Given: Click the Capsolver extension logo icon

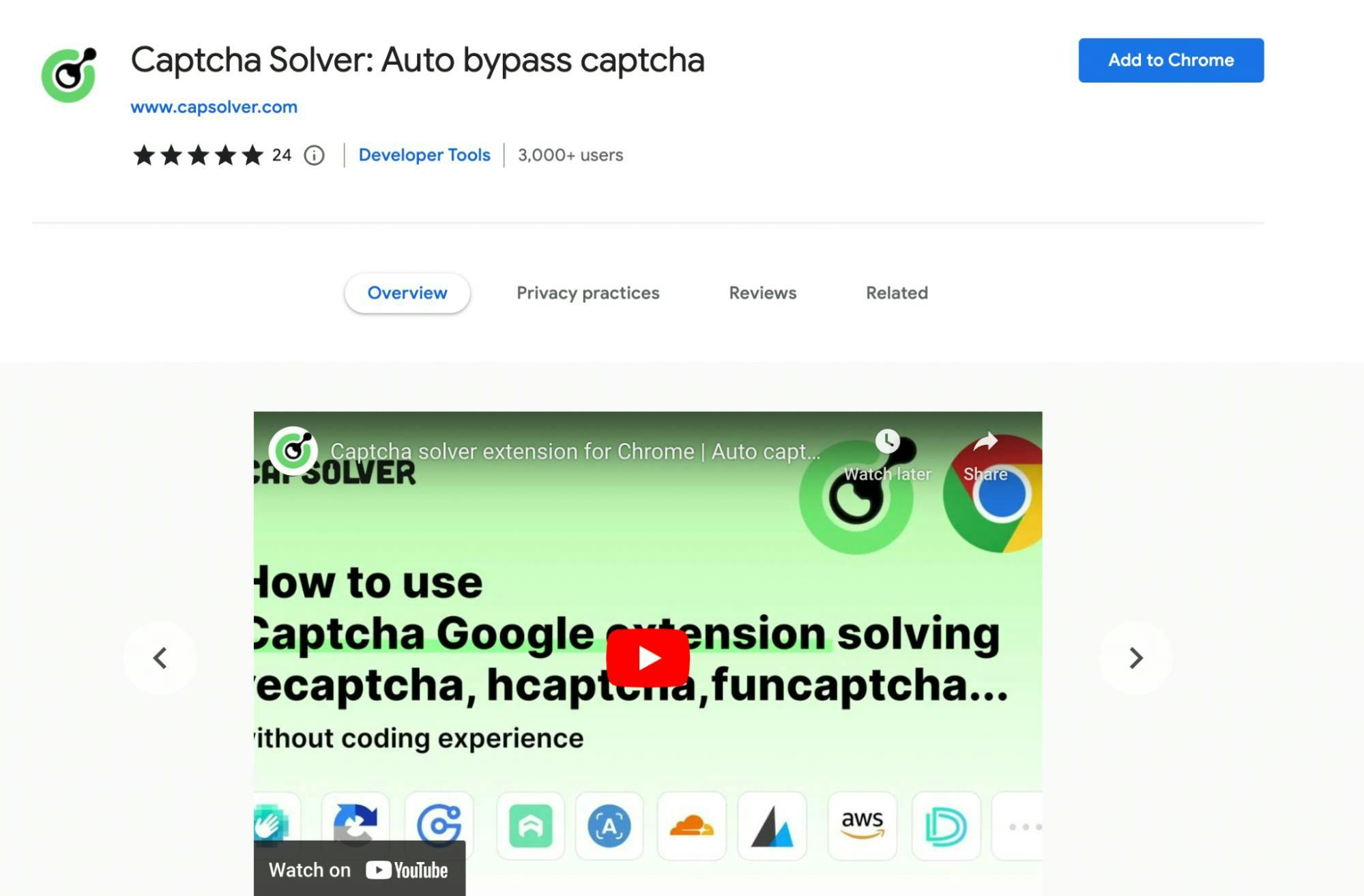Looking at the screenshot, I should coord(69,74).
